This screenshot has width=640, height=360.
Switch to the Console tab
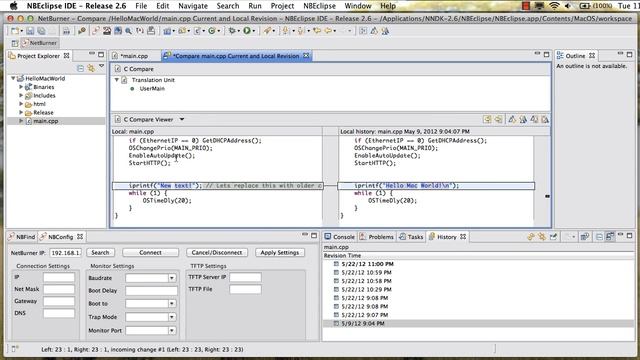339,237
